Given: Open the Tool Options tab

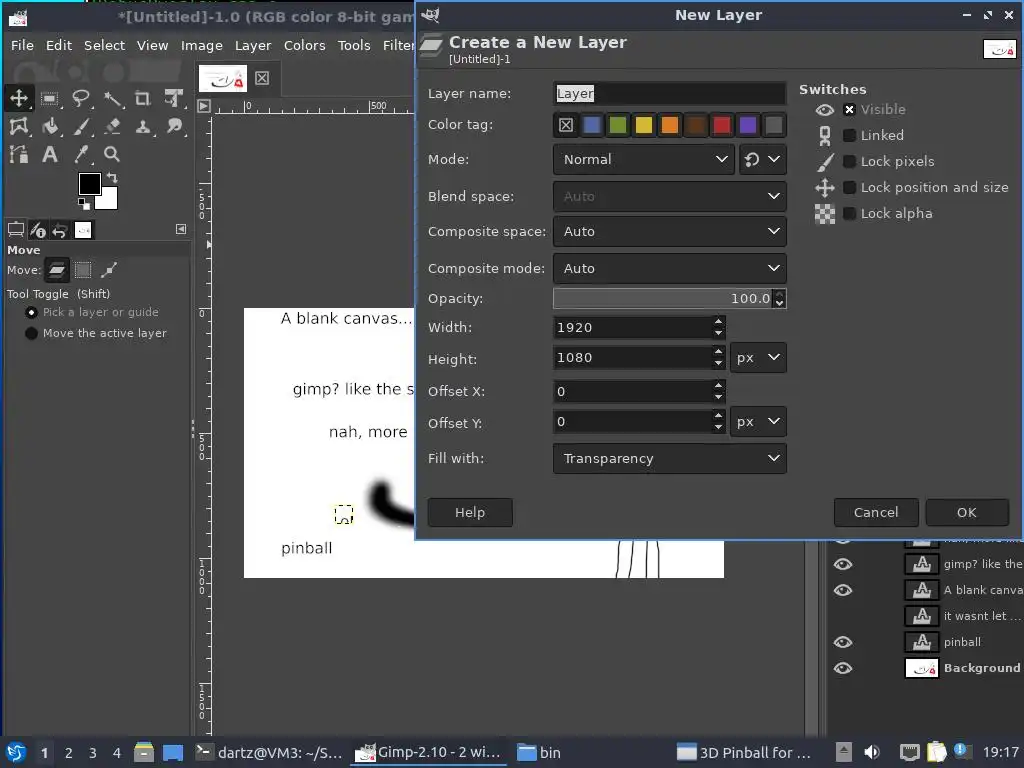Looking at the screenshot, I should [x=16, y=230].
